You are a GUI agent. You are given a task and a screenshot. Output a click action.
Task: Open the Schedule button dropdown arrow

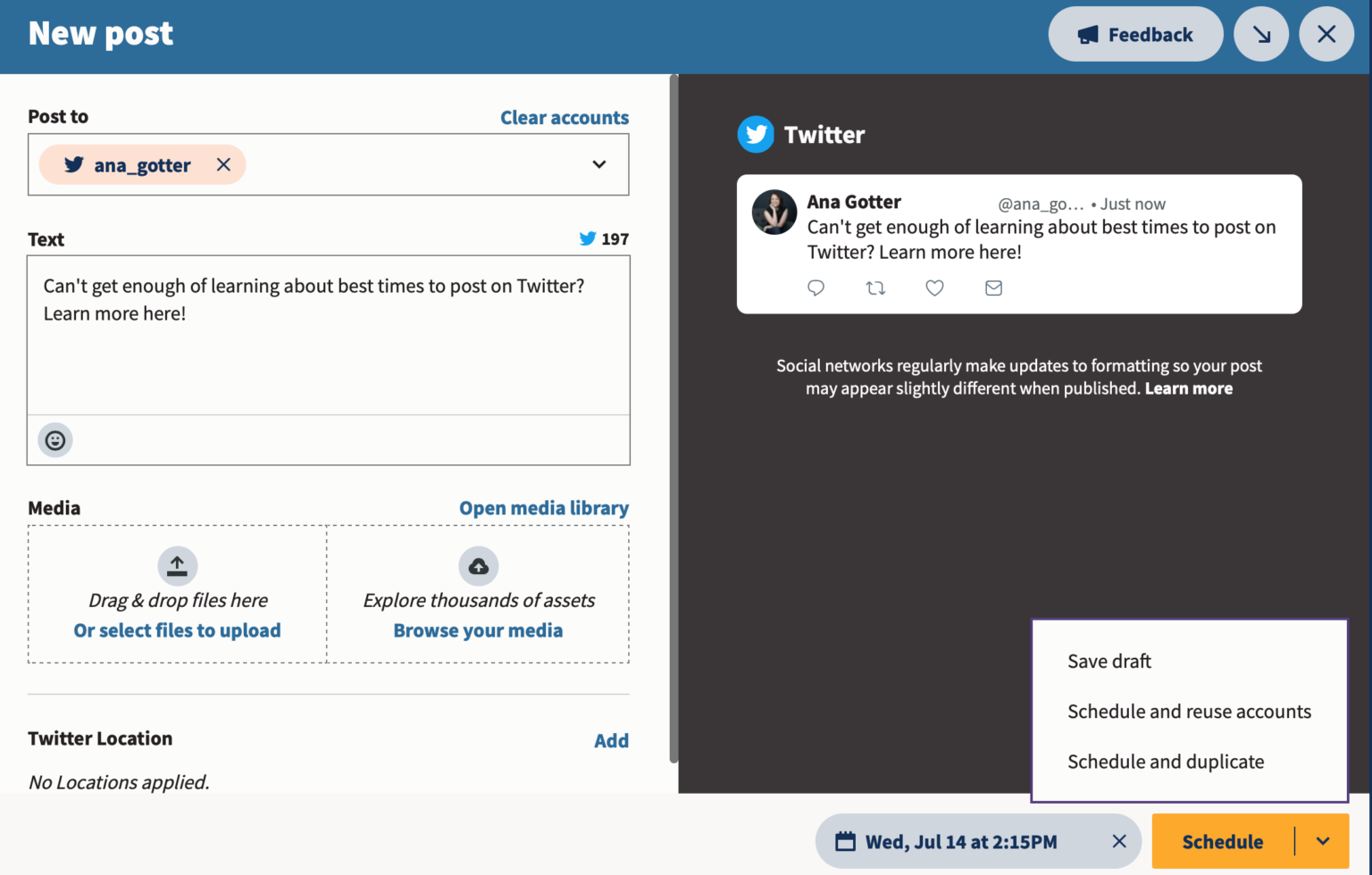(1325, 841)
